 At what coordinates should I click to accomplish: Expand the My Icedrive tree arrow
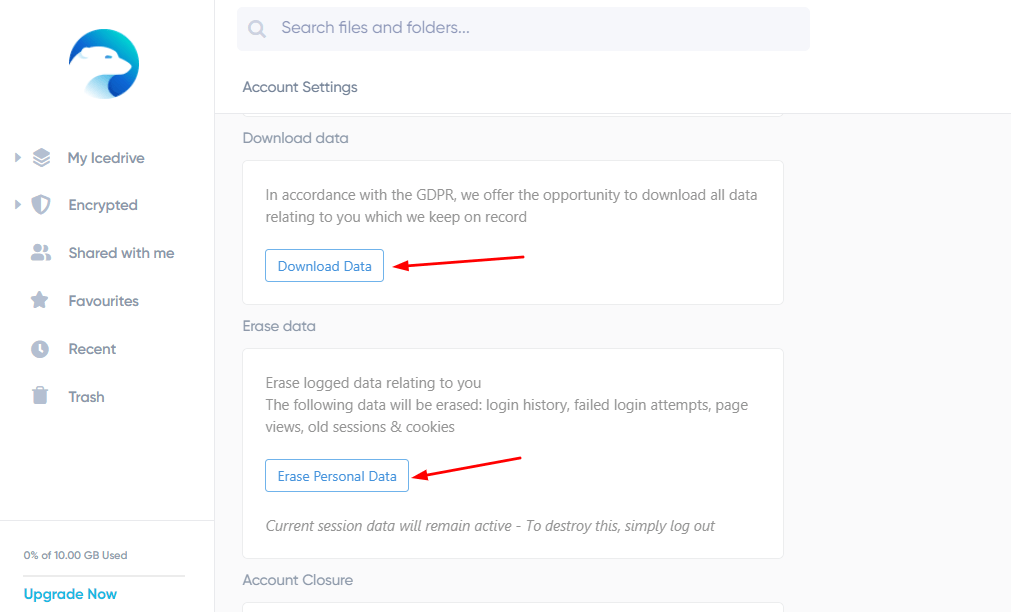(16, 157)
